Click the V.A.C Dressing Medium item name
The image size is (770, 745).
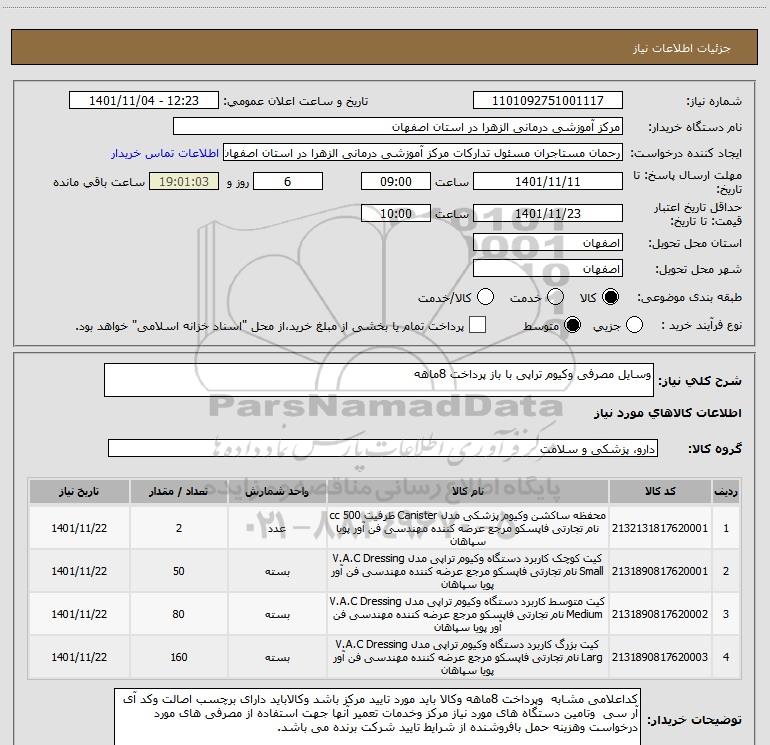(x=468, y=614)
